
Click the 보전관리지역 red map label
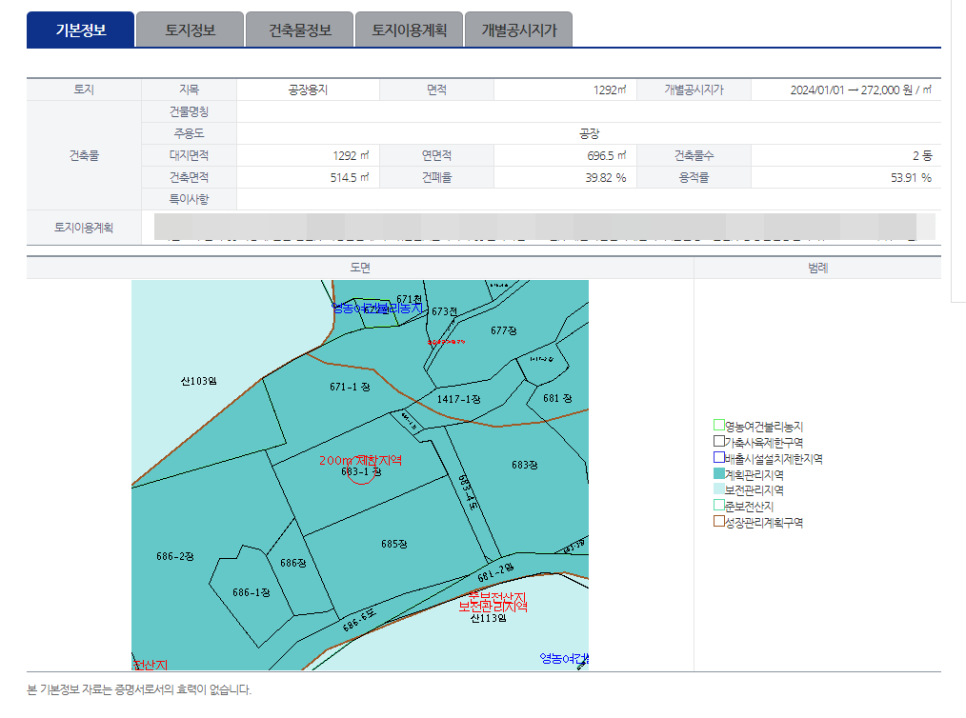click(x=493, y=606)
